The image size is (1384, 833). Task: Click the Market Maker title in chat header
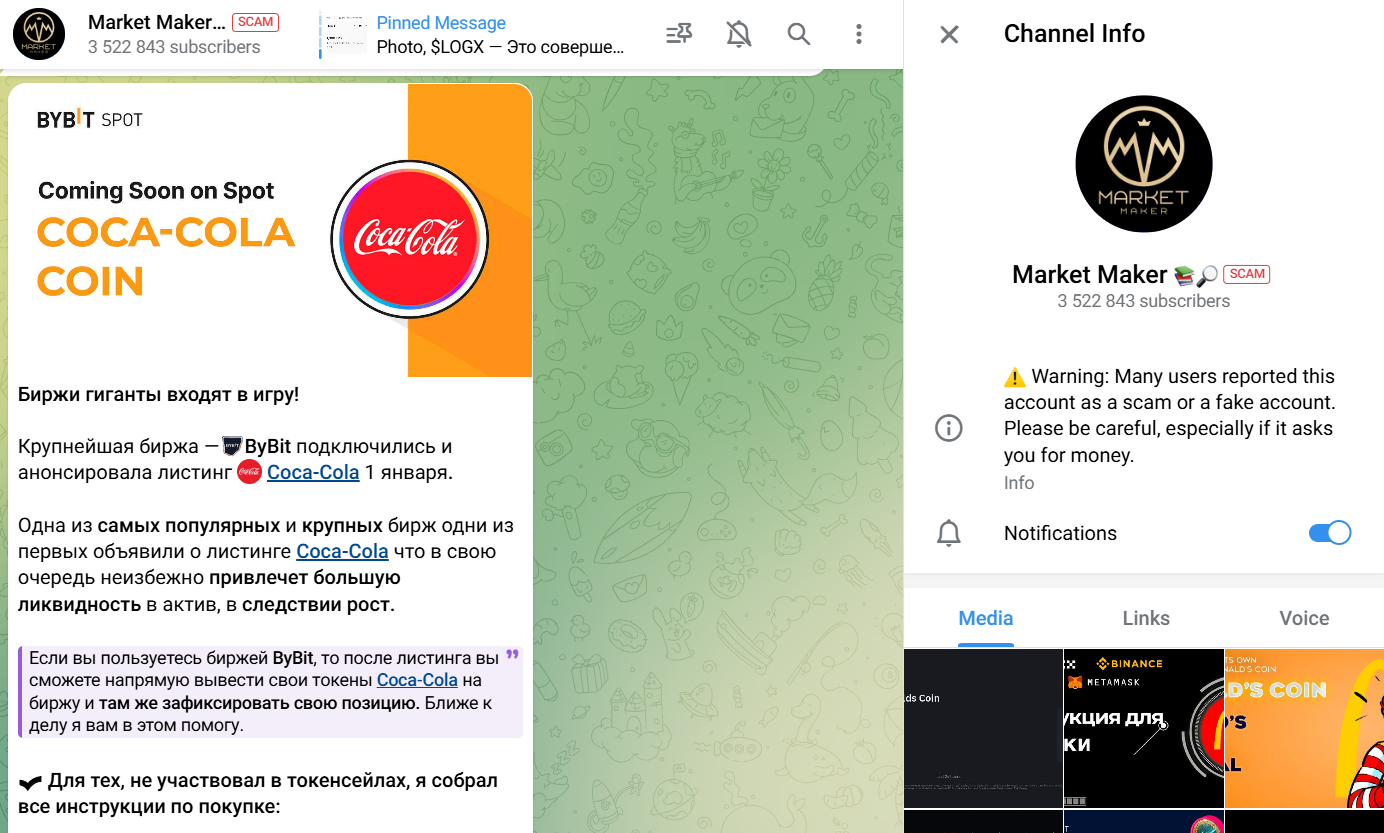157,22
